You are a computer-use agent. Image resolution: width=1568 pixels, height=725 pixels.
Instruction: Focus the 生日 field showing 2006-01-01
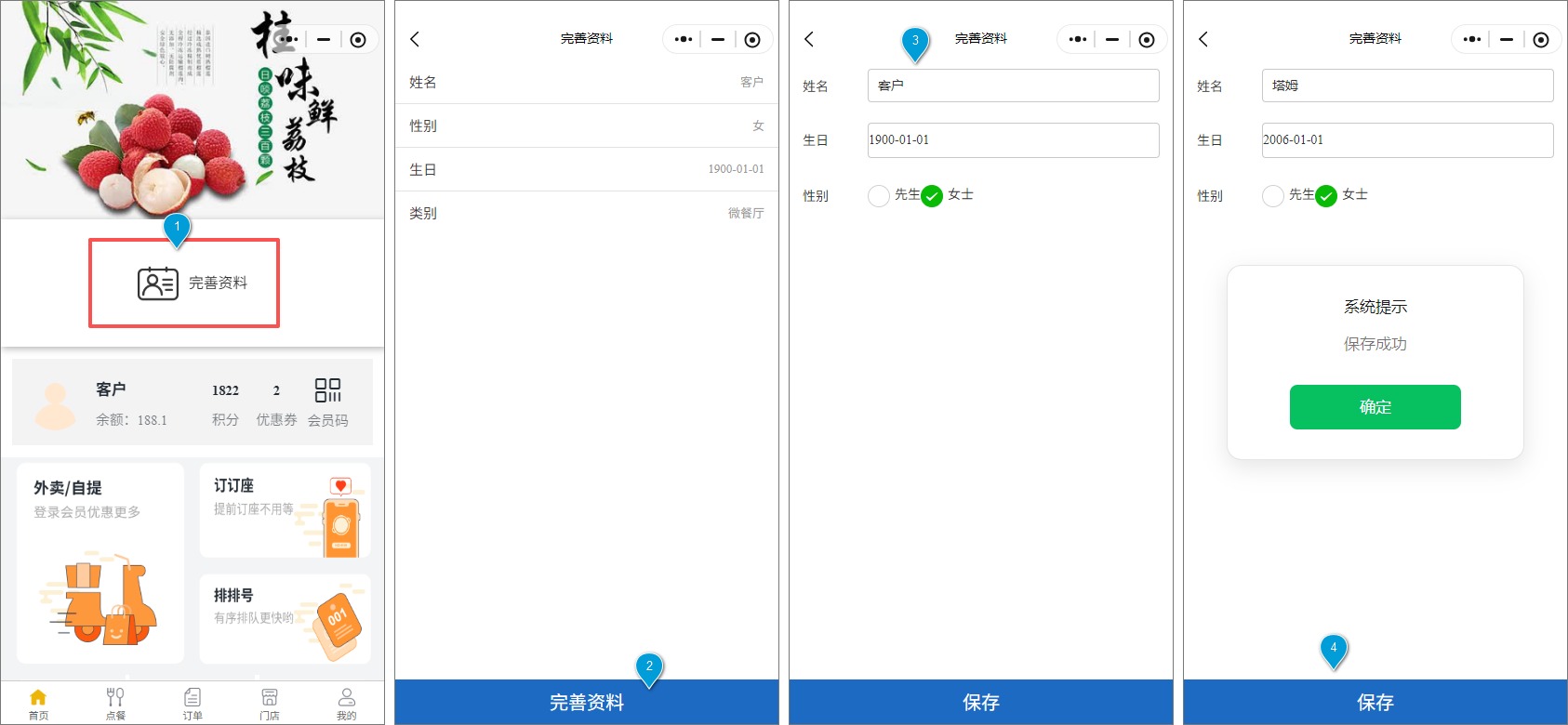[x=1408, y=140]
